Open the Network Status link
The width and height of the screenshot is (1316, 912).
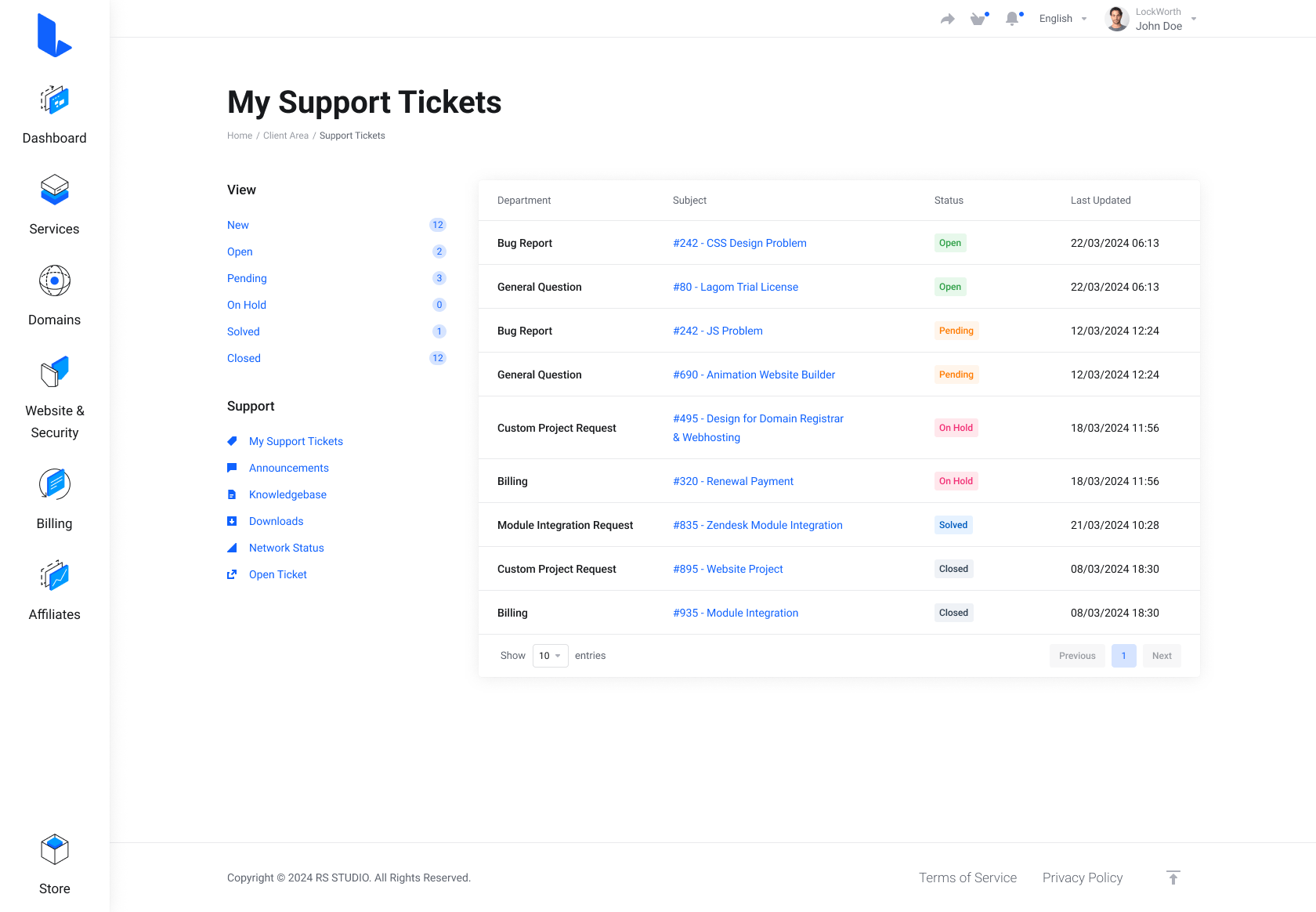pyautogui.click(x=287, y=548)
